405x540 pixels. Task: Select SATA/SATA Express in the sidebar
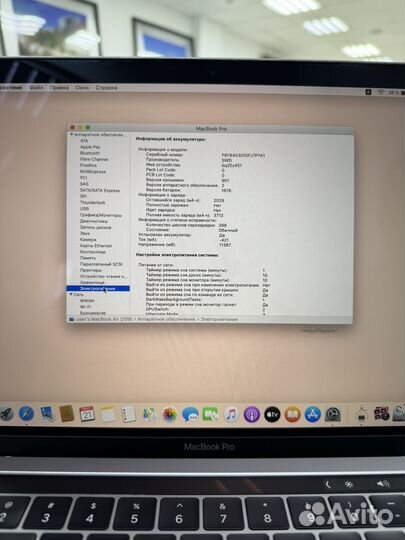pyautogui.click(x=100, y=190)
